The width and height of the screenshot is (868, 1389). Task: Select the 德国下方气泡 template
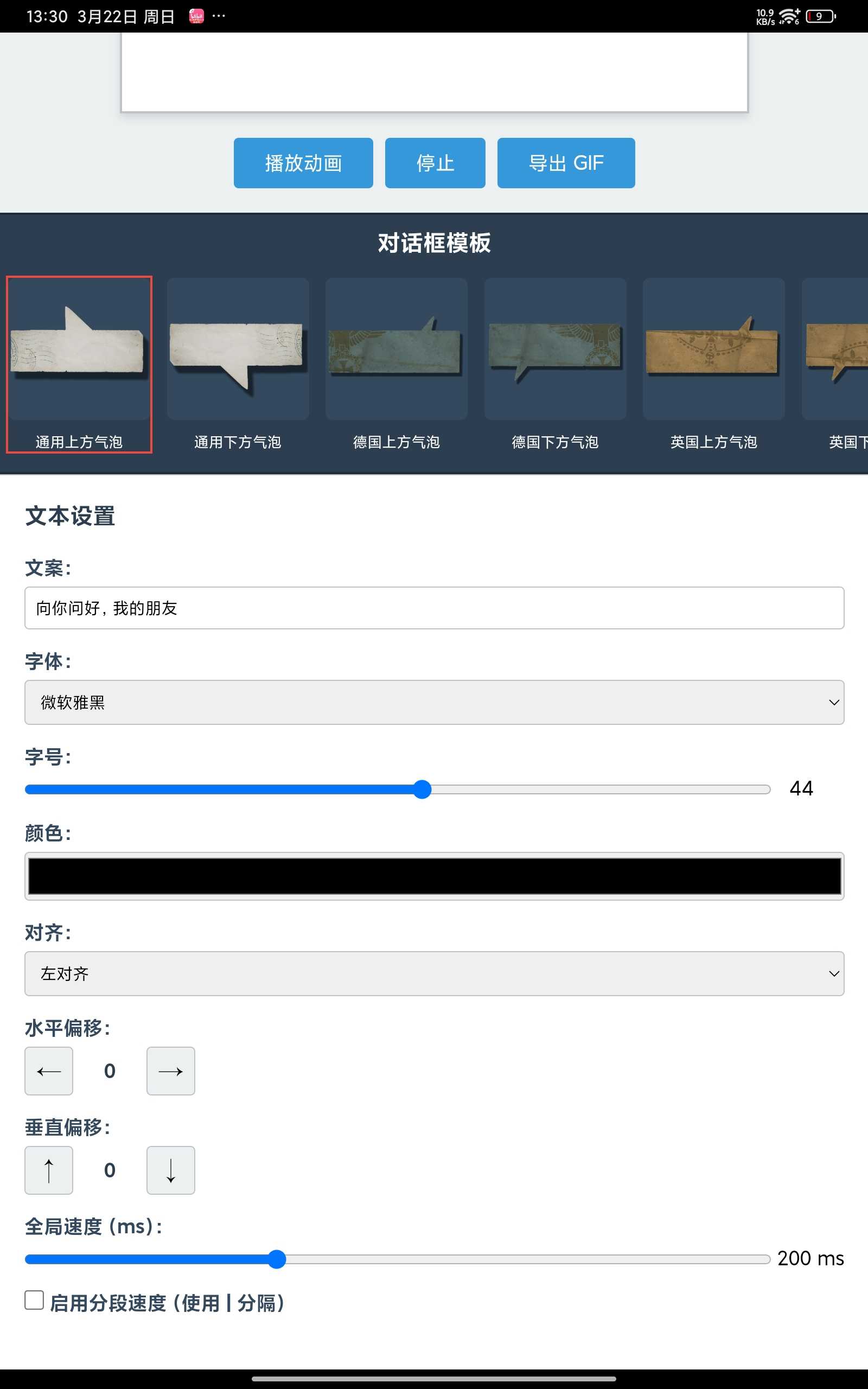(x=555, y=364)
